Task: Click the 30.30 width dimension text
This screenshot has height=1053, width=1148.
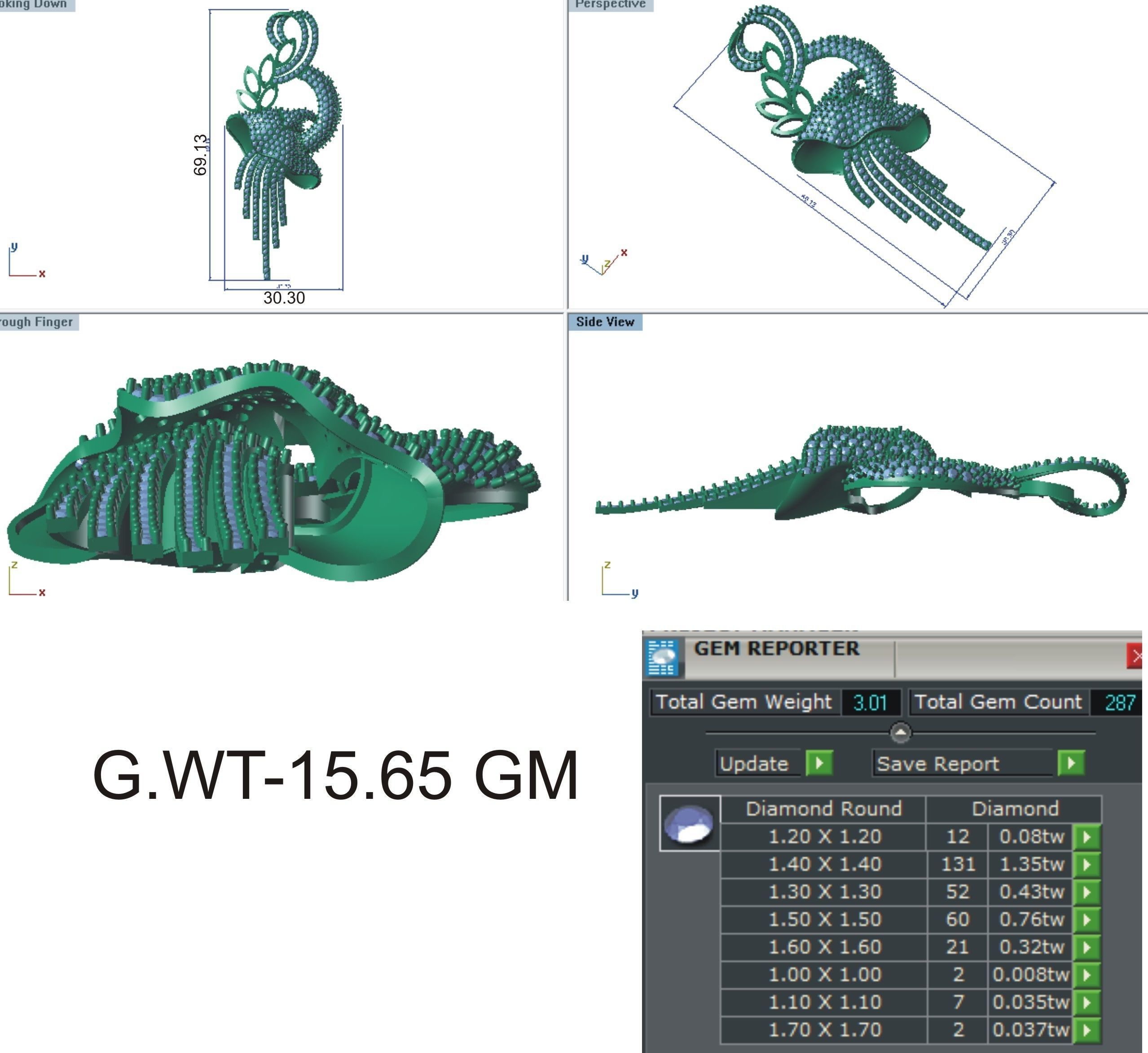Action: [x=284, y=298]
